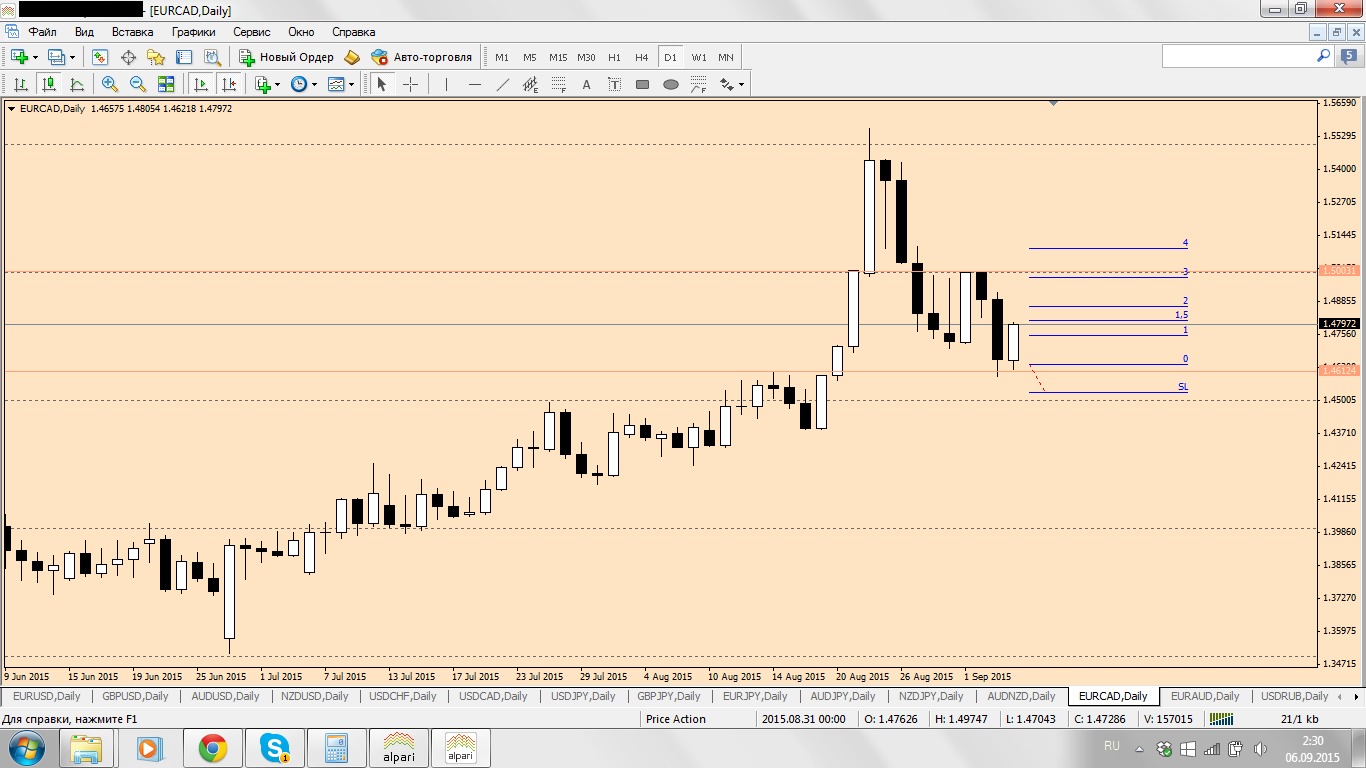Click the Price Action profile in status bar
This screenshot has width=1366, height=768.
676,719
